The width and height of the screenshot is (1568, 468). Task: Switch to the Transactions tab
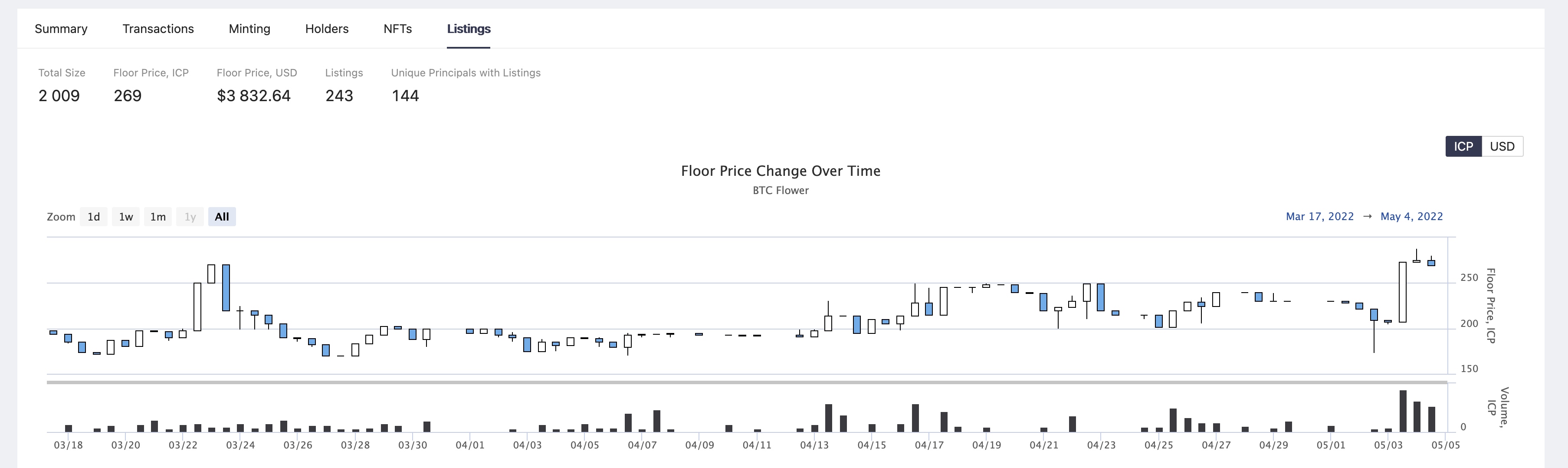point(157,29)
